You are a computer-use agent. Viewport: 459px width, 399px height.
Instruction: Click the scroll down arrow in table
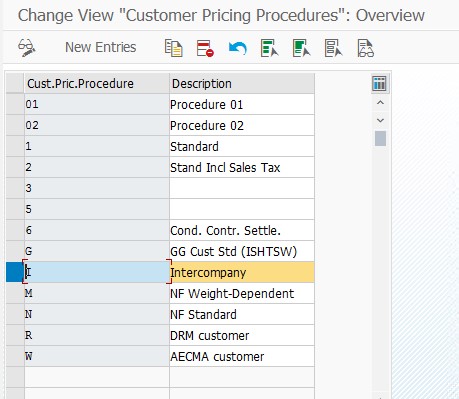coord(380,120)
